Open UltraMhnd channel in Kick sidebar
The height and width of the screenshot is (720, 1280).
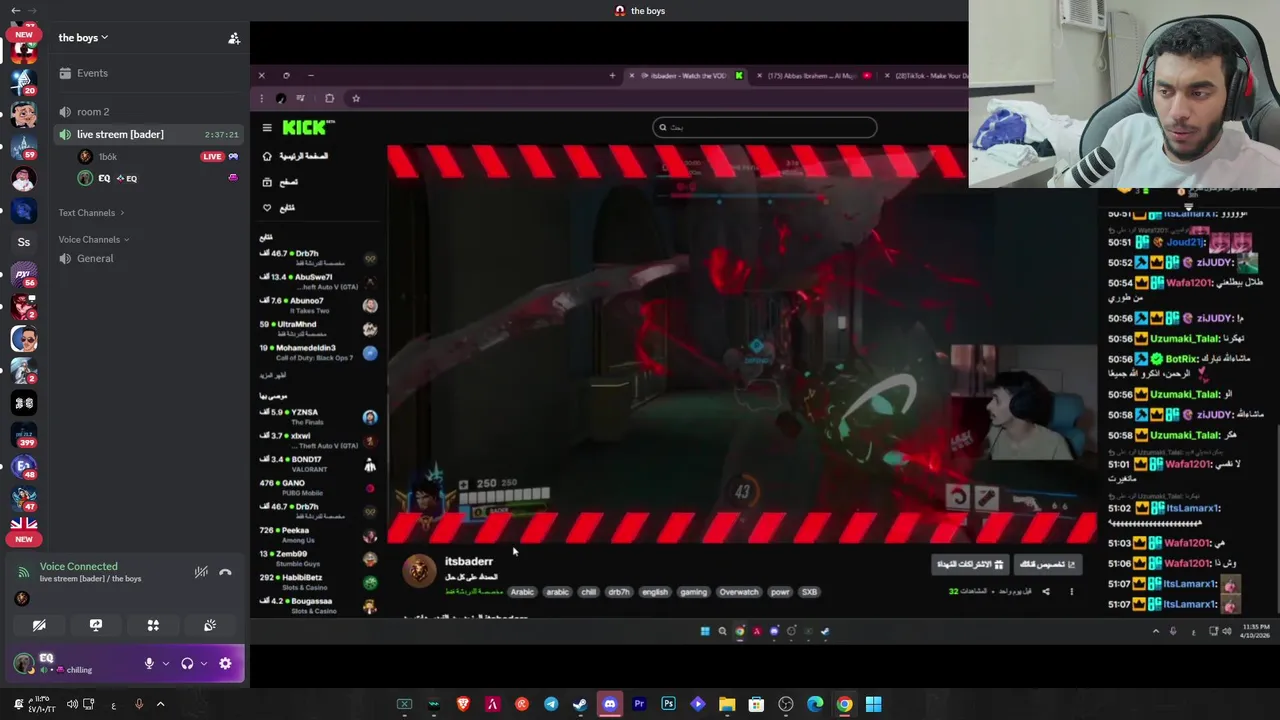(x=318, y=329)
